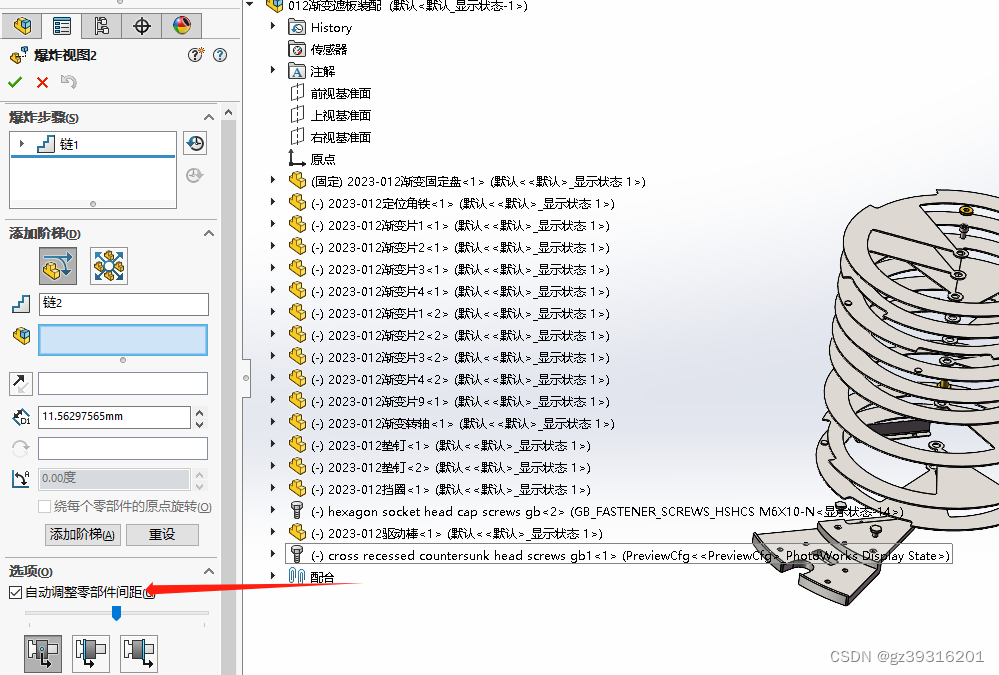Click the explode direction input field
Viewport: 999px width, 675px height.
[123, 384]
